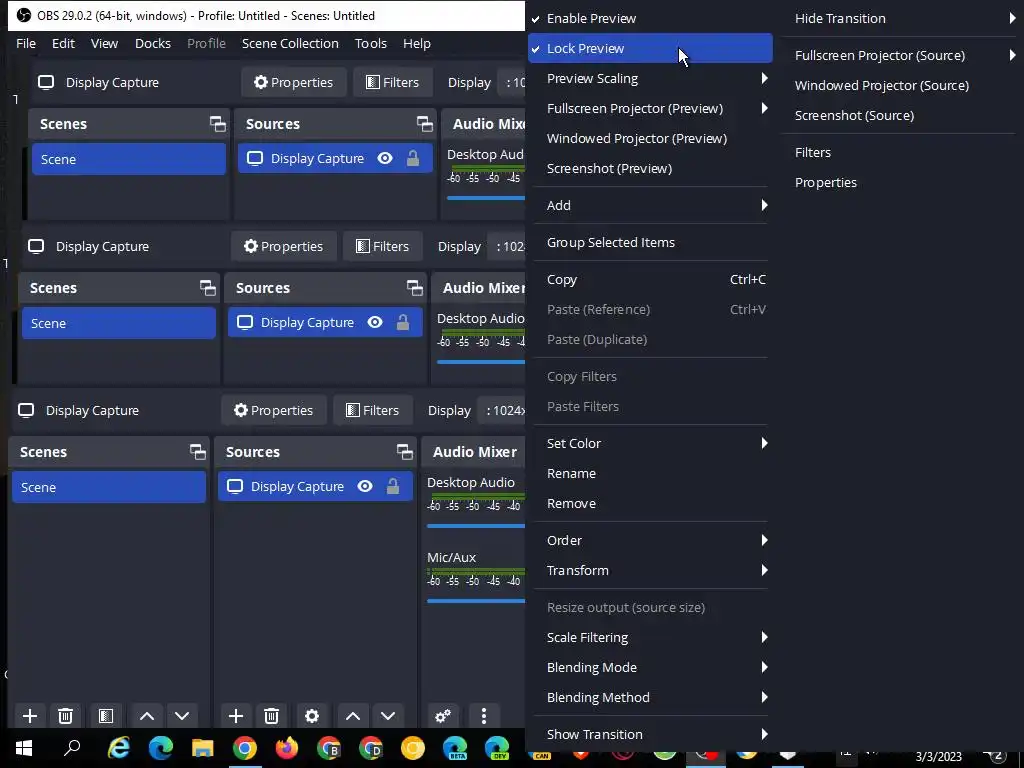Image resolution: width=1024 pixels, height=768 pixels.
Task: Click the OBS logo in the title bar
Action: click(x=24, y=15)
